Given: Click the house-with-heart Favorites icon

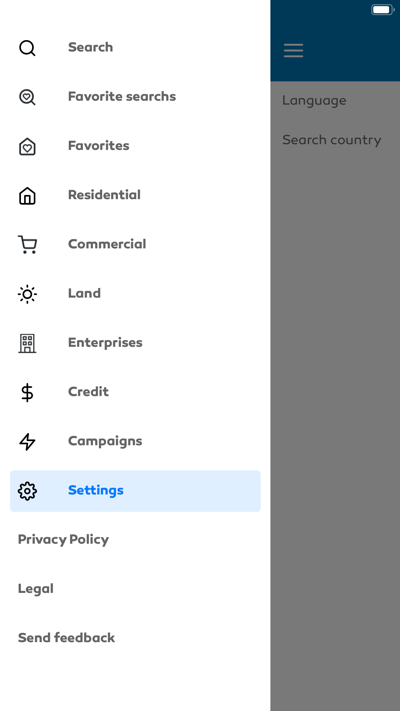Looking at the screenshot, I should coord(27,146).
